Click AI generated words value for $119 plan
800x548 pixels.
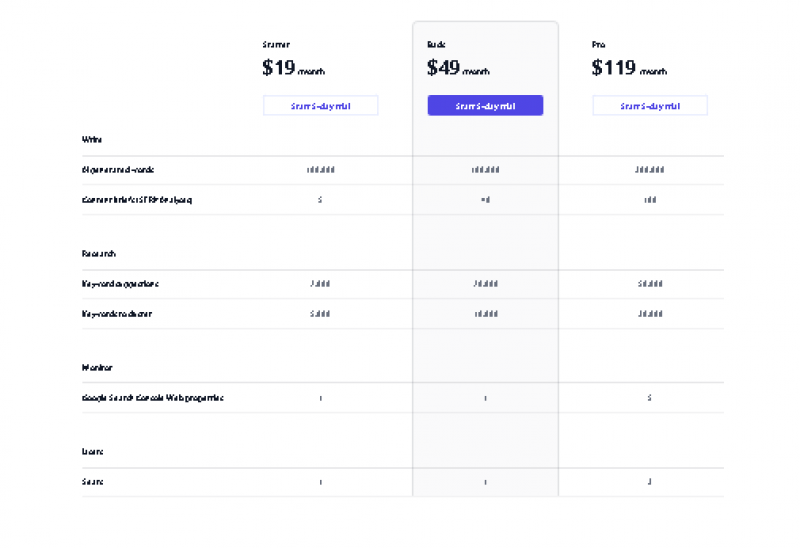649,169
